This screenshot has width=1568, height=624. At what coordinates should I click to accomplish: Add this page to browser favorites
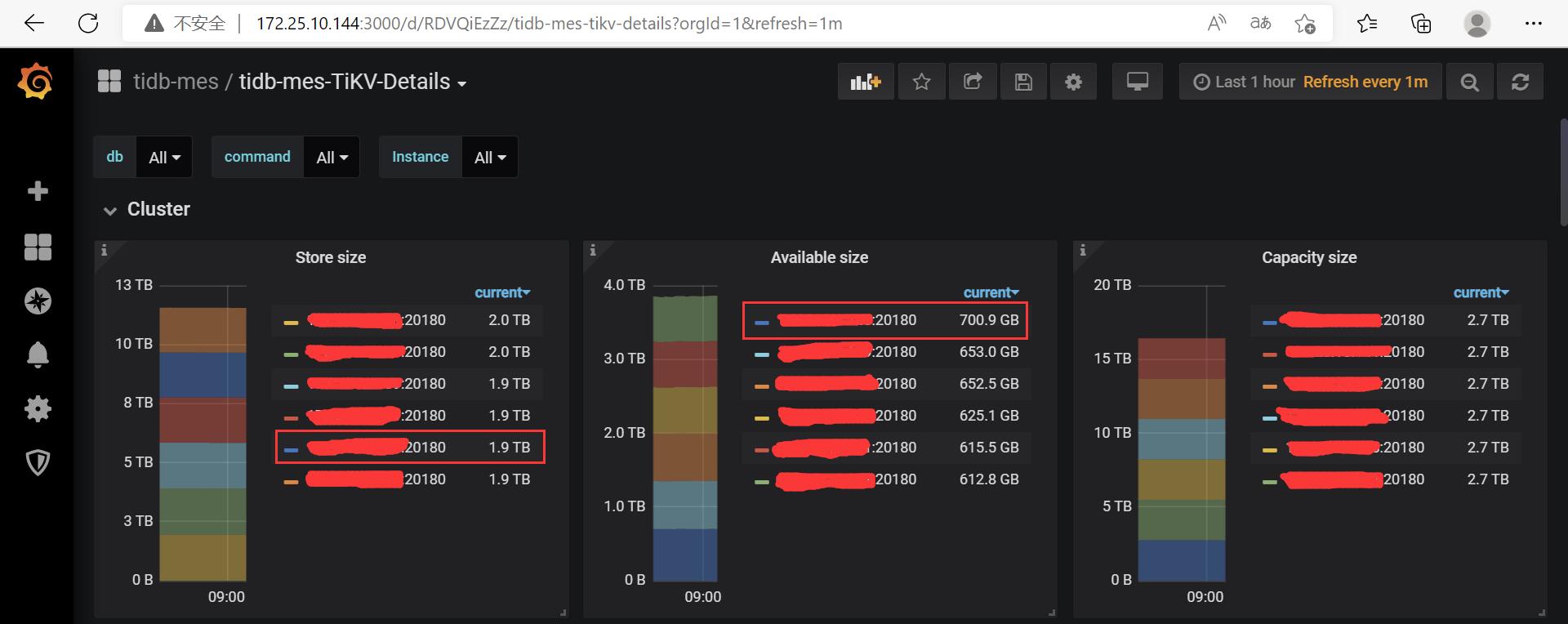(x=1305, y=23)
